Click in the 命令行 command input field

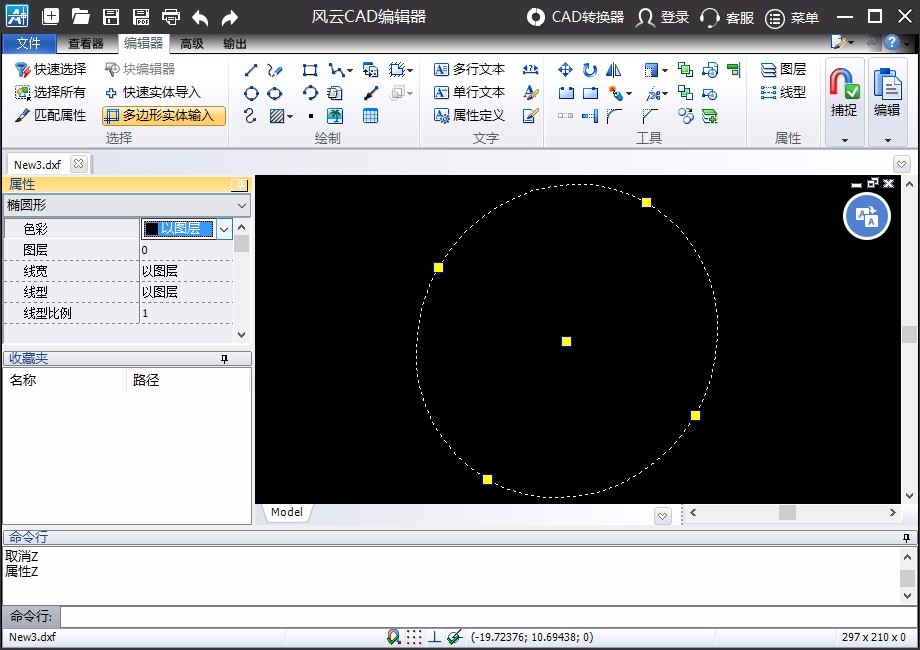(x=480, y=617)
